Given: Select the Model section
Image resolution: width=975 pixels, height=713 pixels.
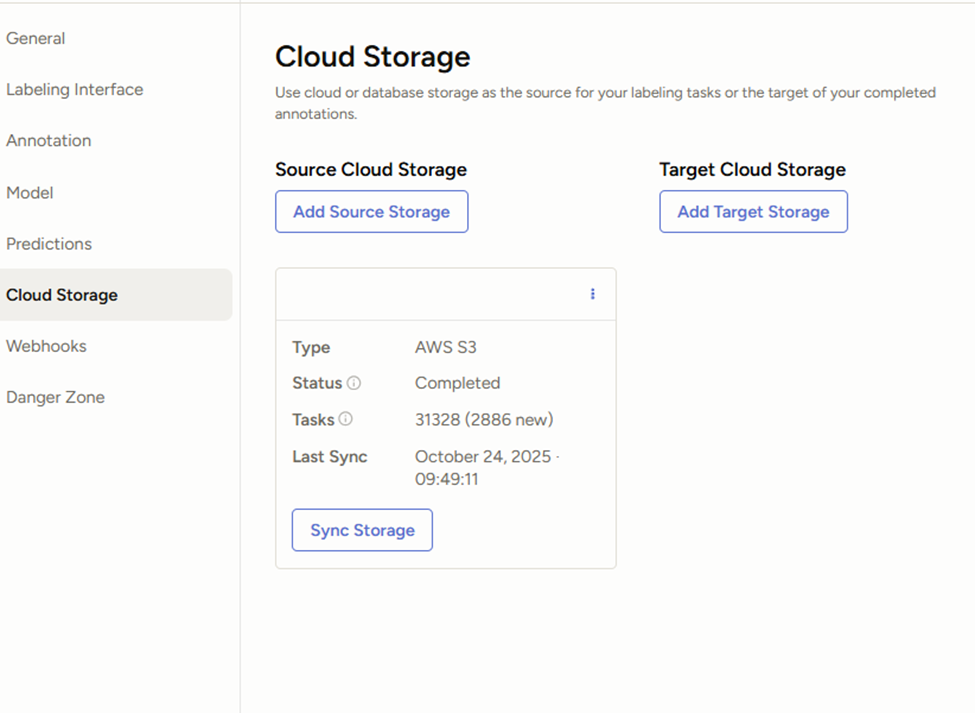Looking at the screenshot, I should 29,192.
